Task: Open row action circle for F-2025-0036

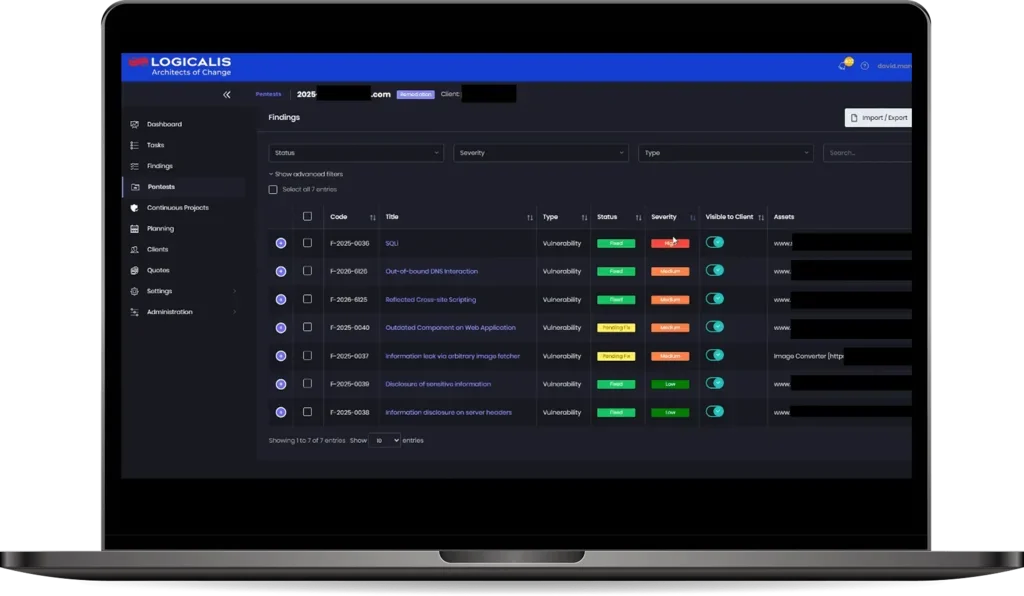Action: point(281,243)
